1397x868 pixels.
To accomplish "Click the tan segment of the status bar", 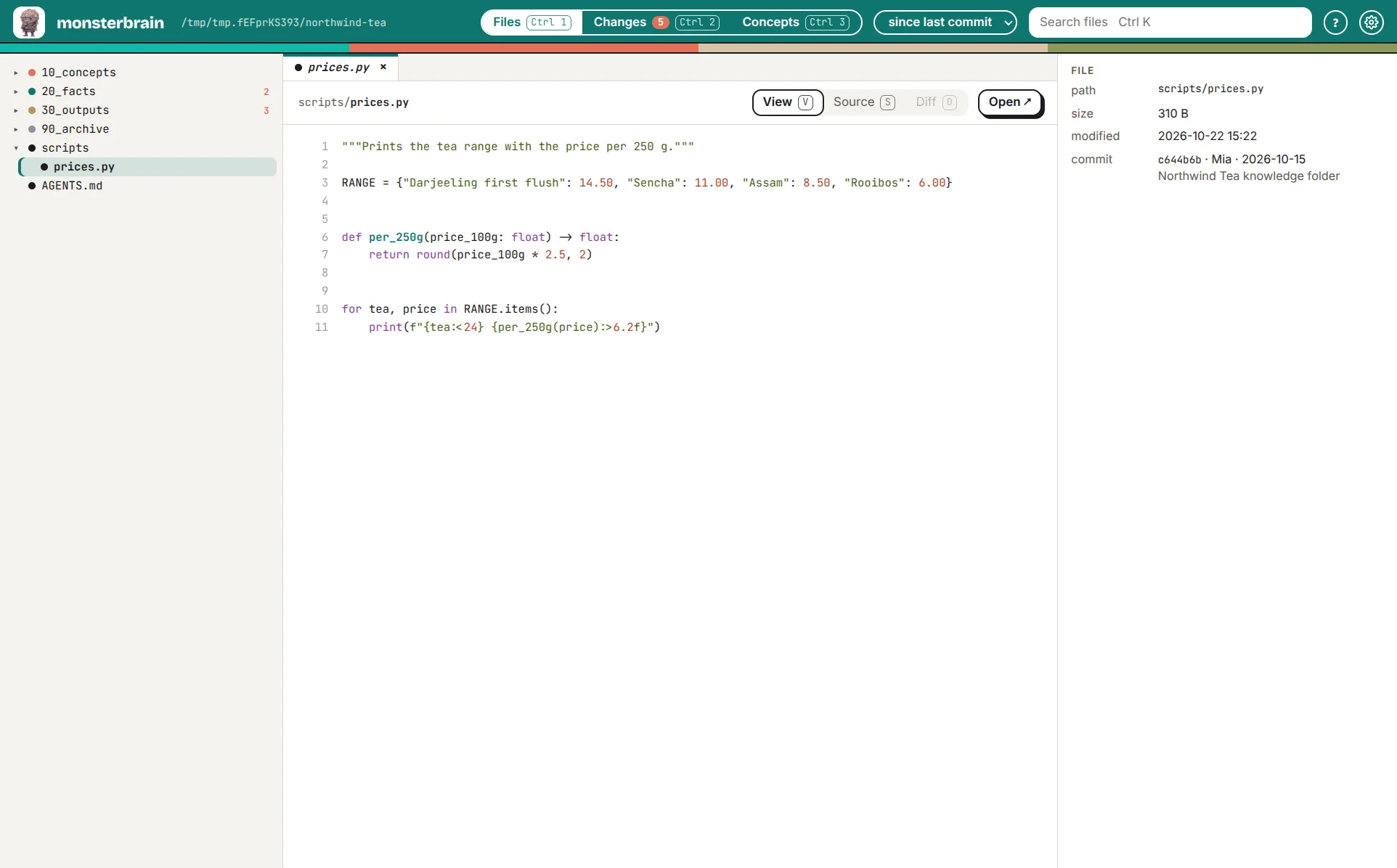I will pyautogui.click(x=873, y=48).
